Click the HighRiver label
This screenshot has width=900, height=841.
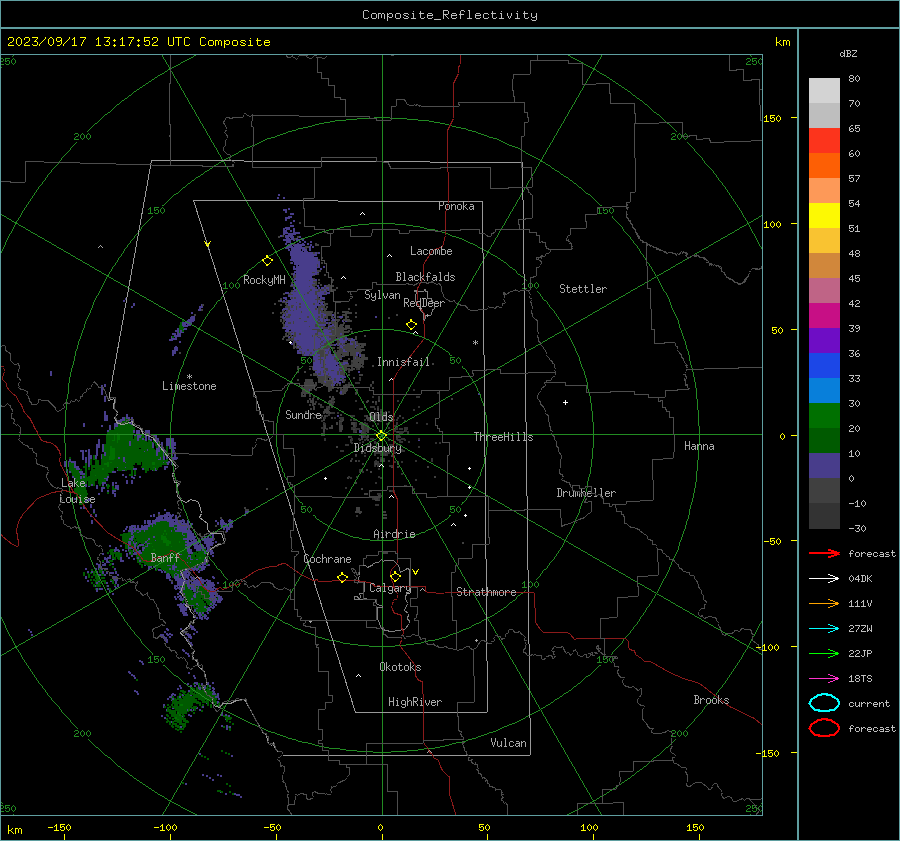pyautogui.click(x=415, y=702)
